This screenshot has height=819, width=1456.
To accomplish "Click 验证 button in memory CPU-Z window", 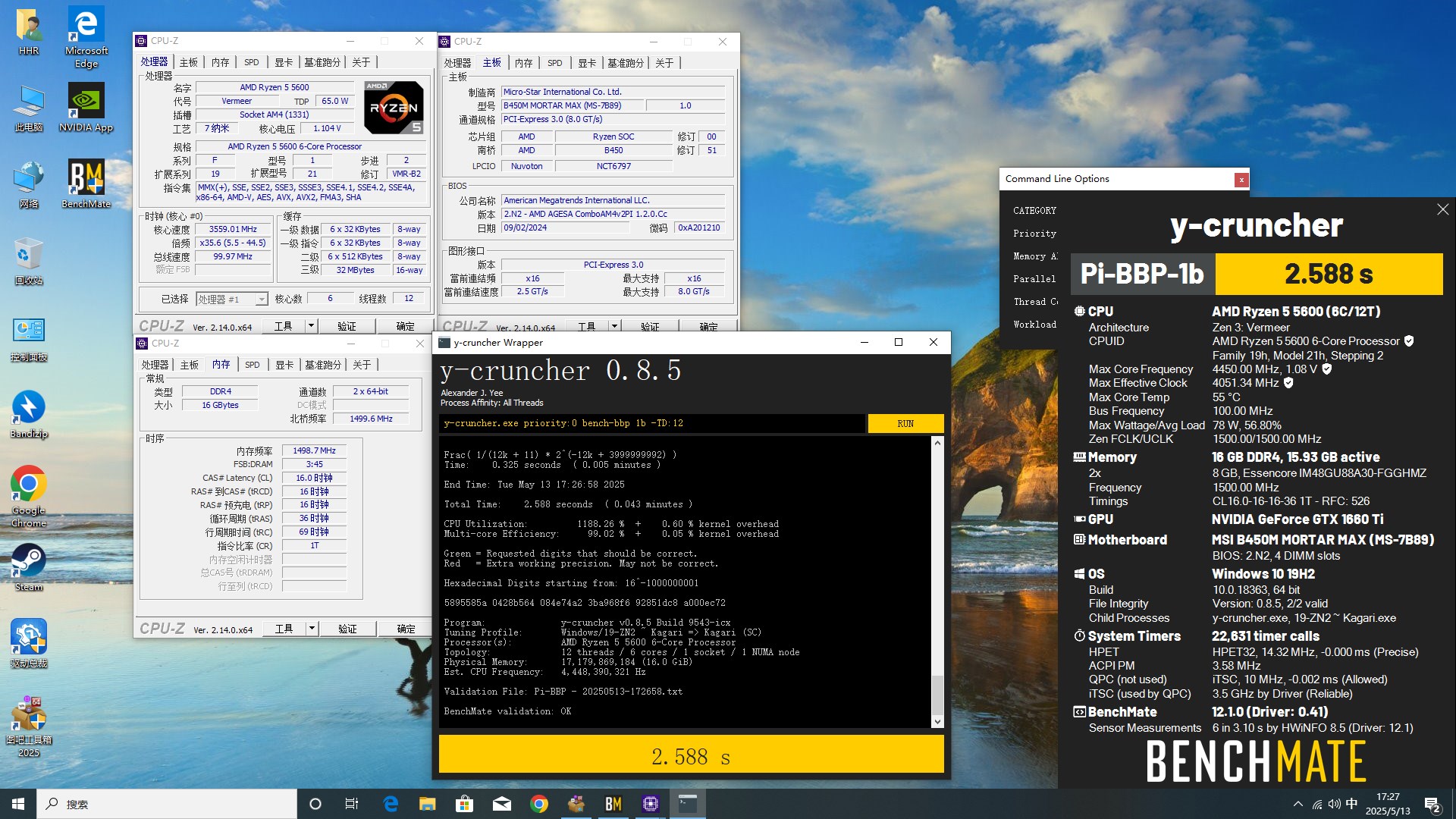I will pyautogui.click(x=347, y=629).
